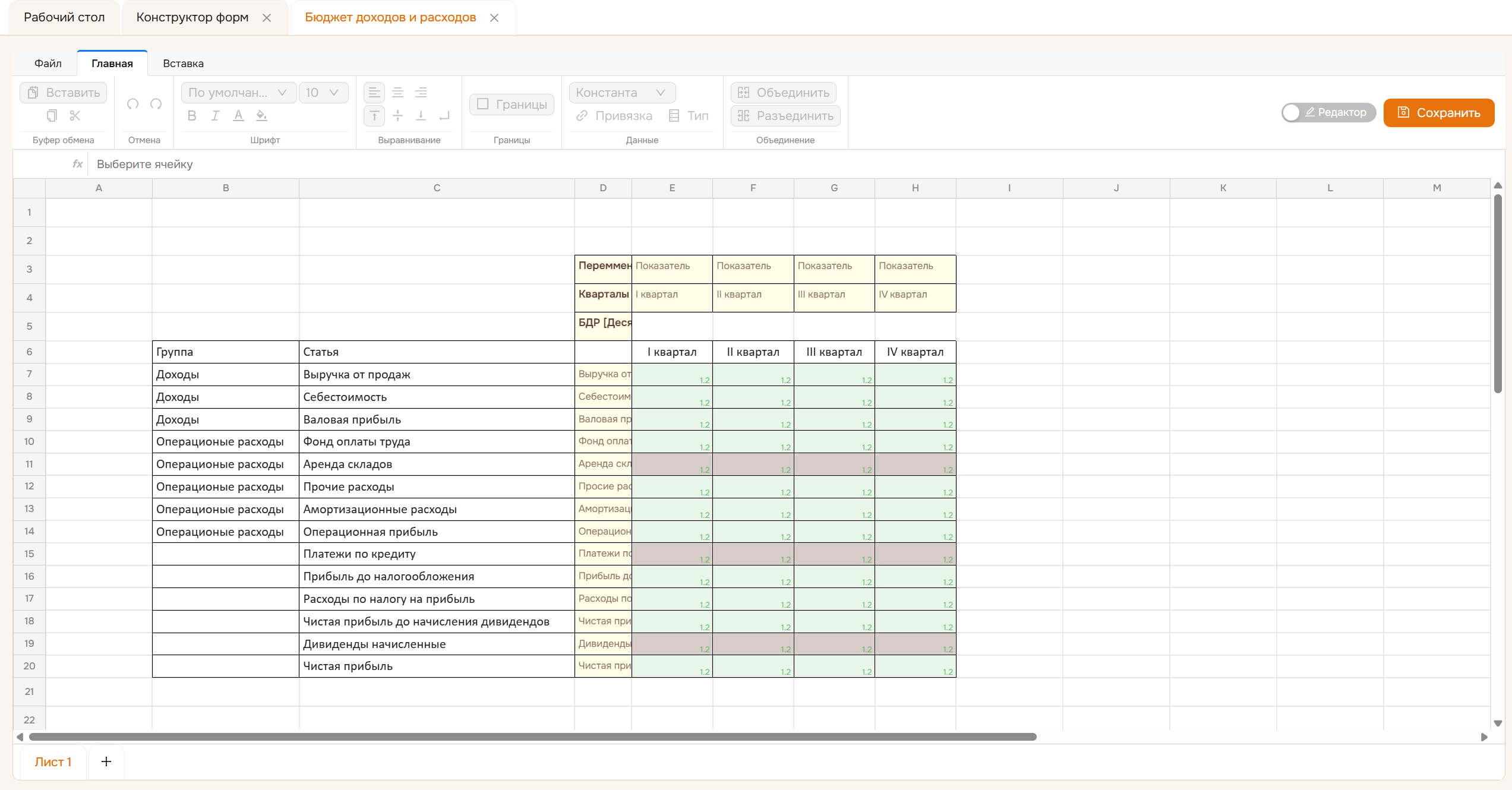Viewport: 1512px width, 790px height.
Task: Click the redo arrow icon
Action: (x=156, y=104)
